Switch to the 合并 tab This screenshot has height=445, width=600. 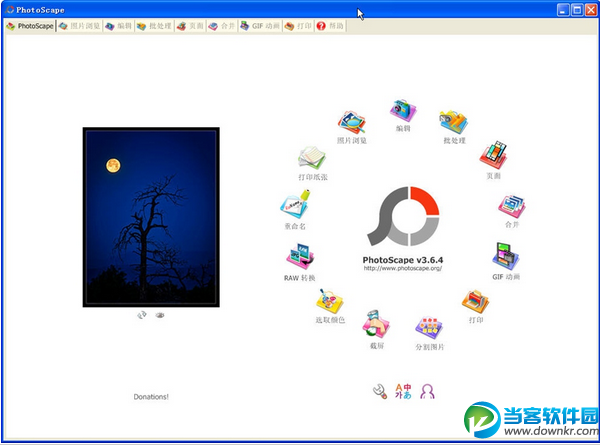click(222, 26)
